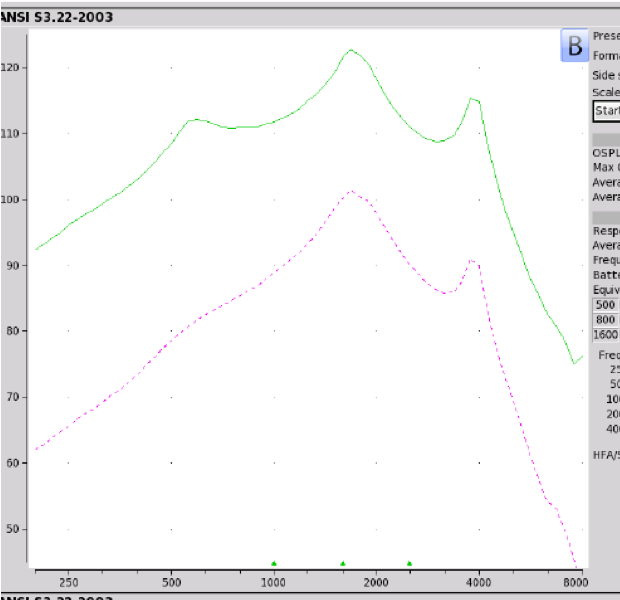Screen dimensions: 620x600
Task: Click the HFA label in side panel
Action: [606, 455]
